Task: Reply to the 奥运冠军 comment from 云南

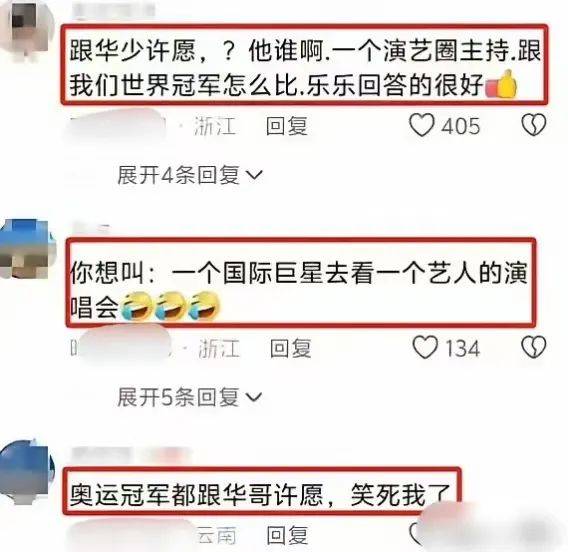Action: coord(287,535)
